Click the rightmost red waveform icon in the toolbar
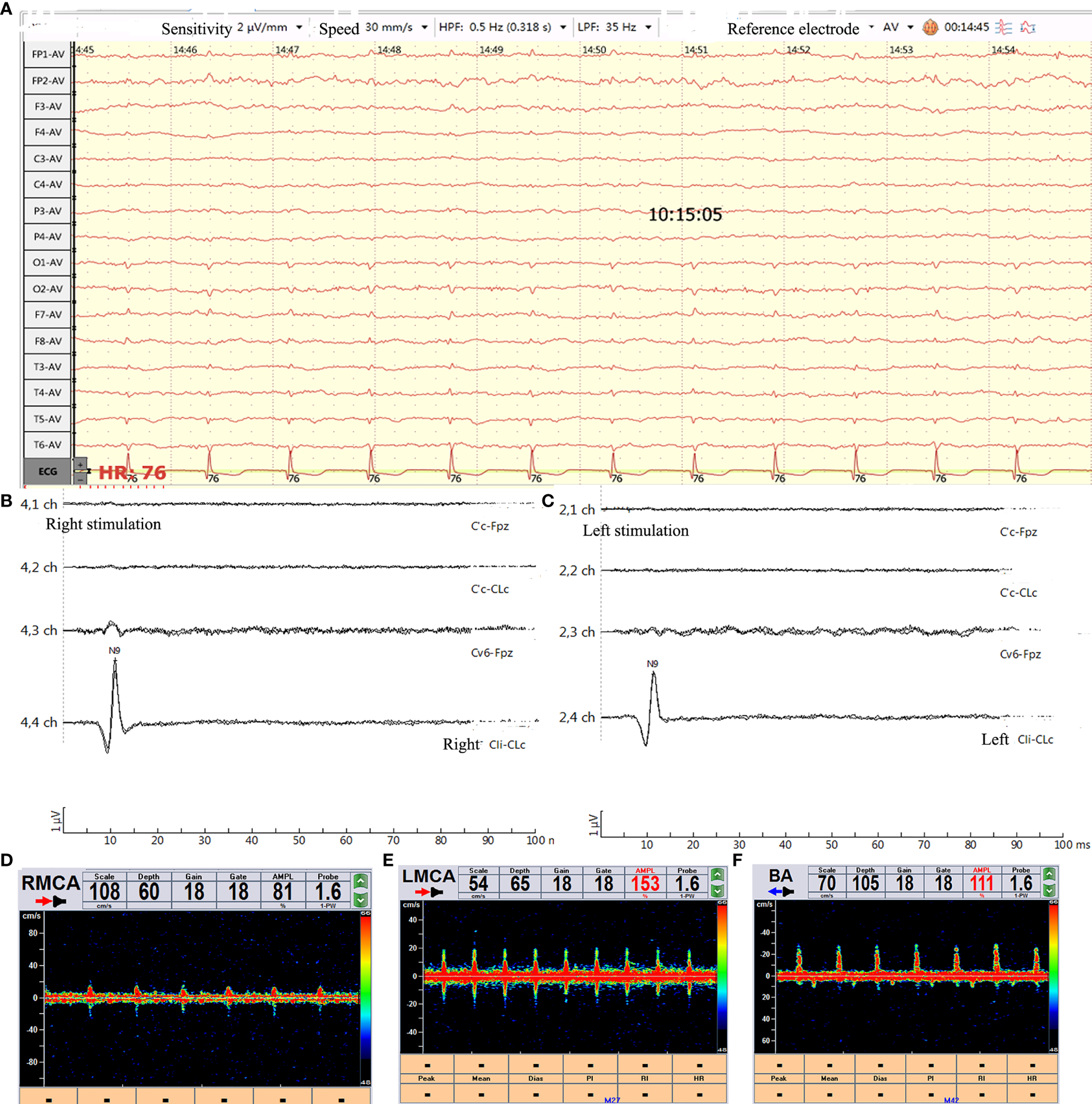The width and height of the screenshot is (1092, 1104). click(x=1028, y=27)
